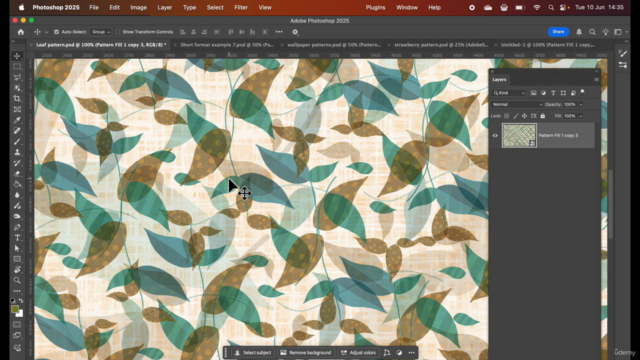
Task: Select the Rectangular Marquee tool
Action: [17, 67]
